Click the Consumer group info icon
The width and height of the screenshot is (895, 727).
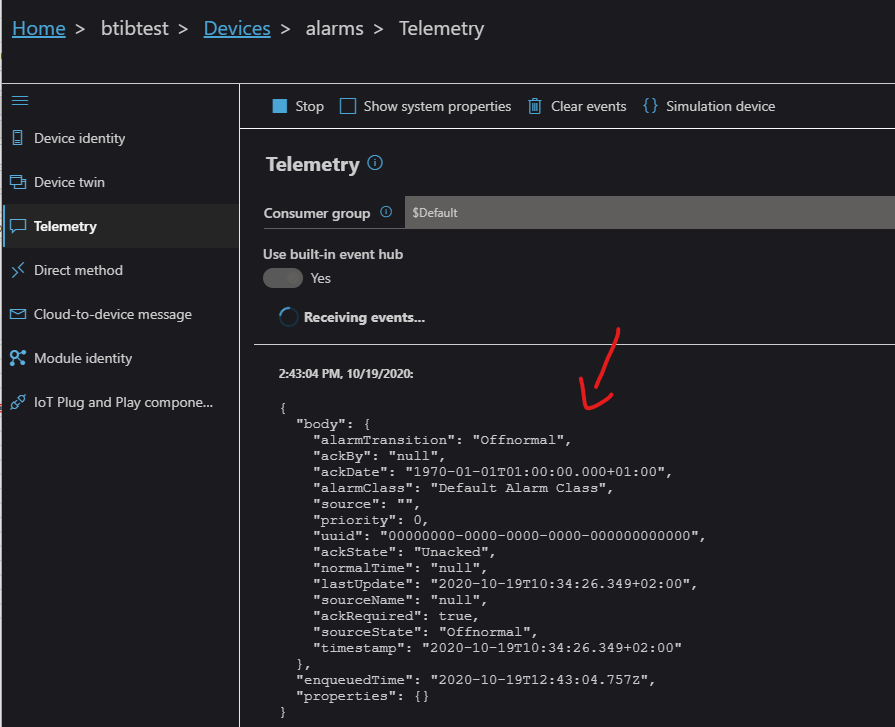click(386, 213)
